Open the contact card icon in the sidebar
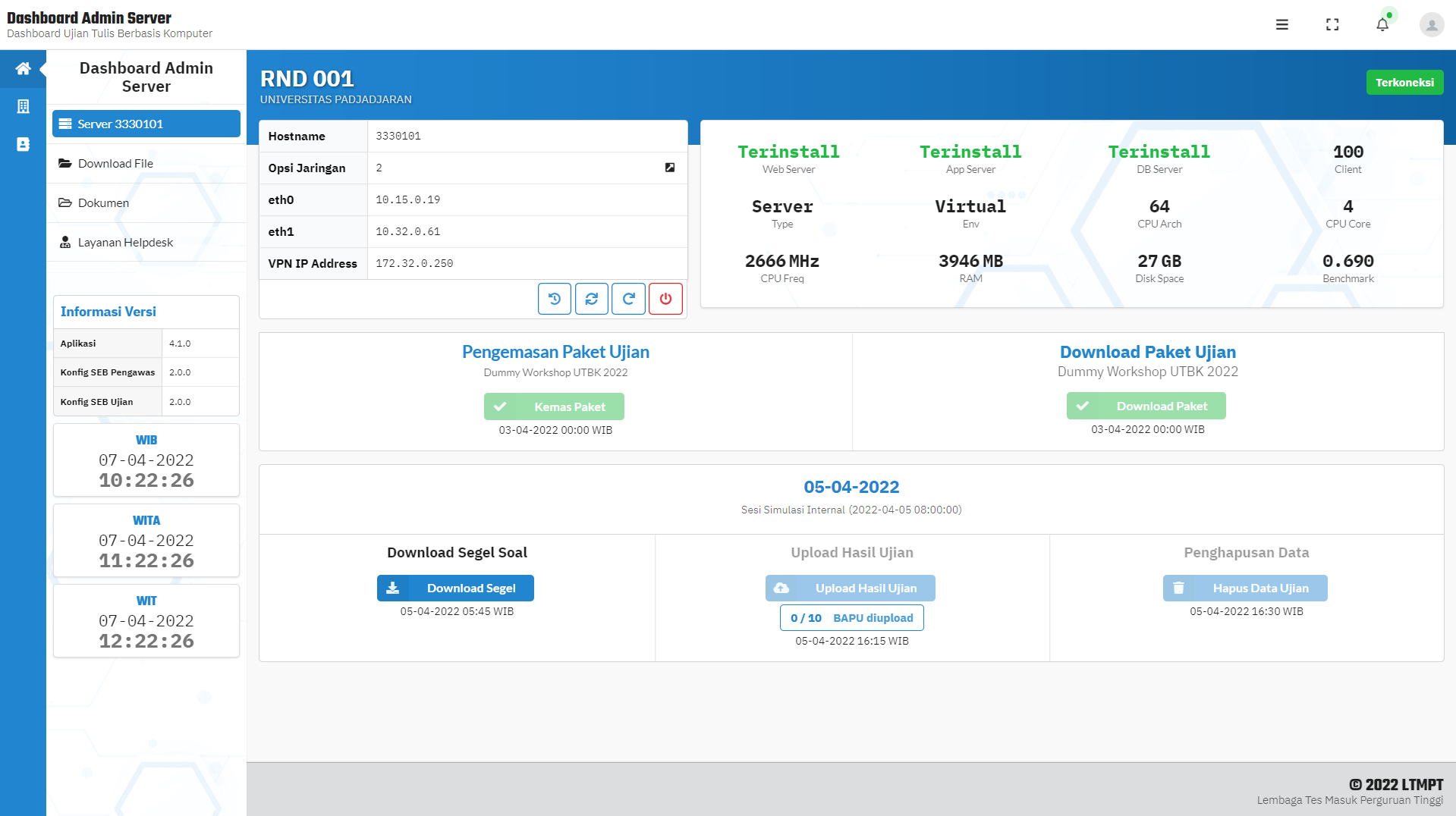 click(23, 144)
